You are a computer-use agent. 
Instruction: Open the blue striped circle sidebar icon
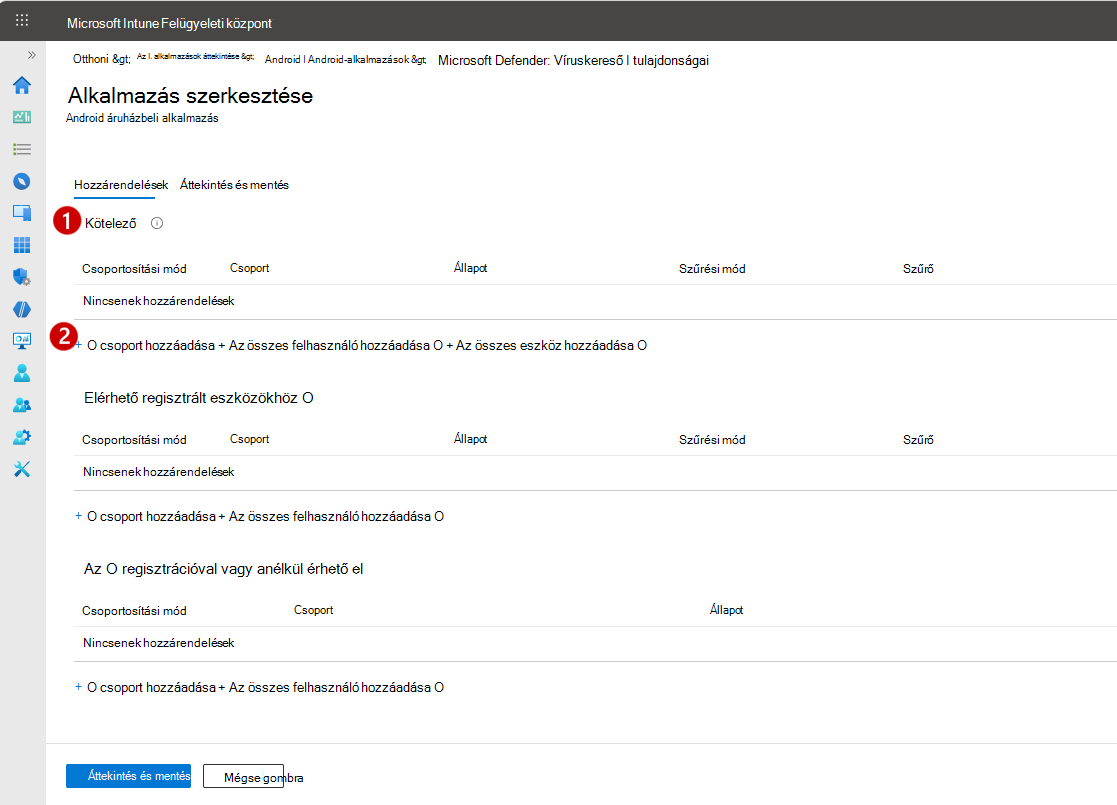(22, 309)
